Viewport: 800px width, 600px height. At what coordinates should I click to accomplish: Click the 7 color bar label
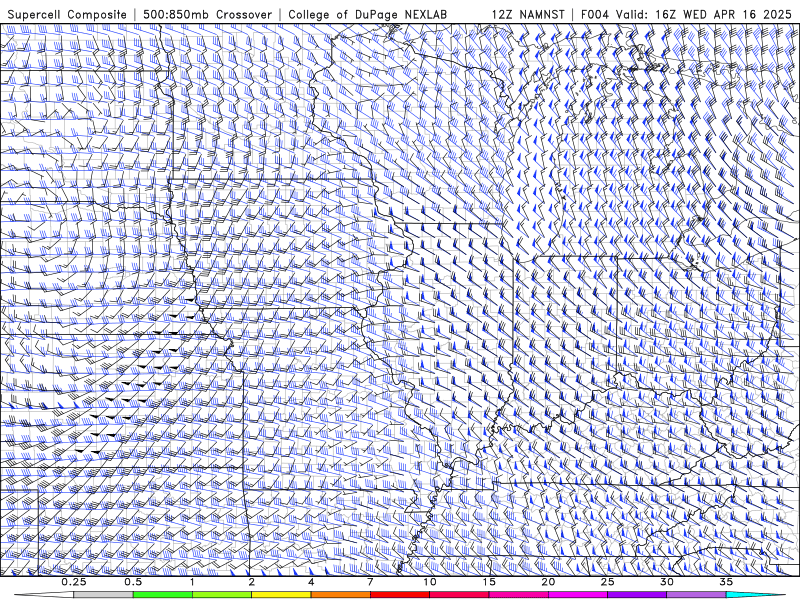[370, 582]
